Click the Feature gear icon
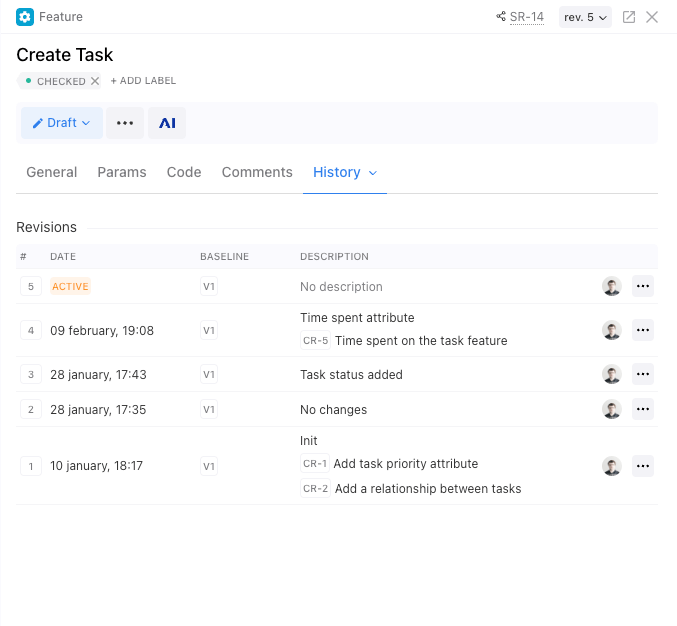Image resolution: width=677 pixels, height=626 pixels. tap(25, 17)
